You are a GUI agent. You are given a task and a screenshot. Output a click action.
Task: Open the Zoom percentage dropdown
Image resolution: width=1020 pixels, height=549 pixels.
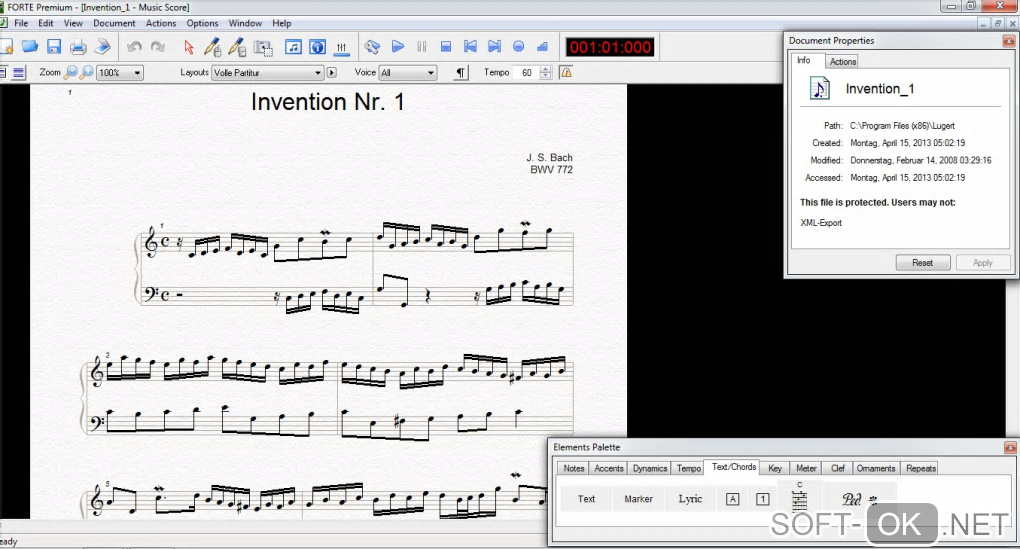(136, 73)
